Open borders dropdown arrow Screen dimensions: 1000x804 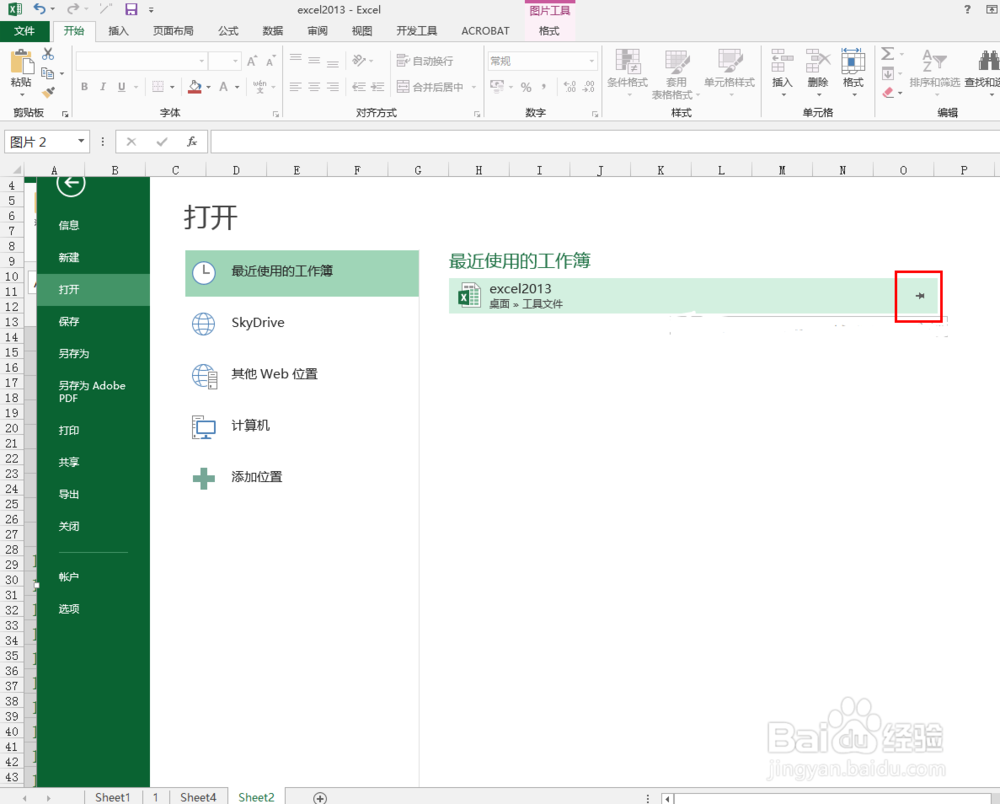(x=172, y=87)
